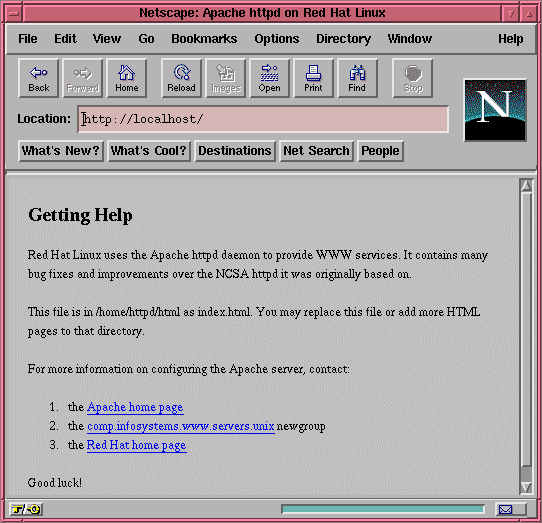
Task: Open comp.infosystems.www.servers.unix newsgroup link
Action: (x=181, y=426)
